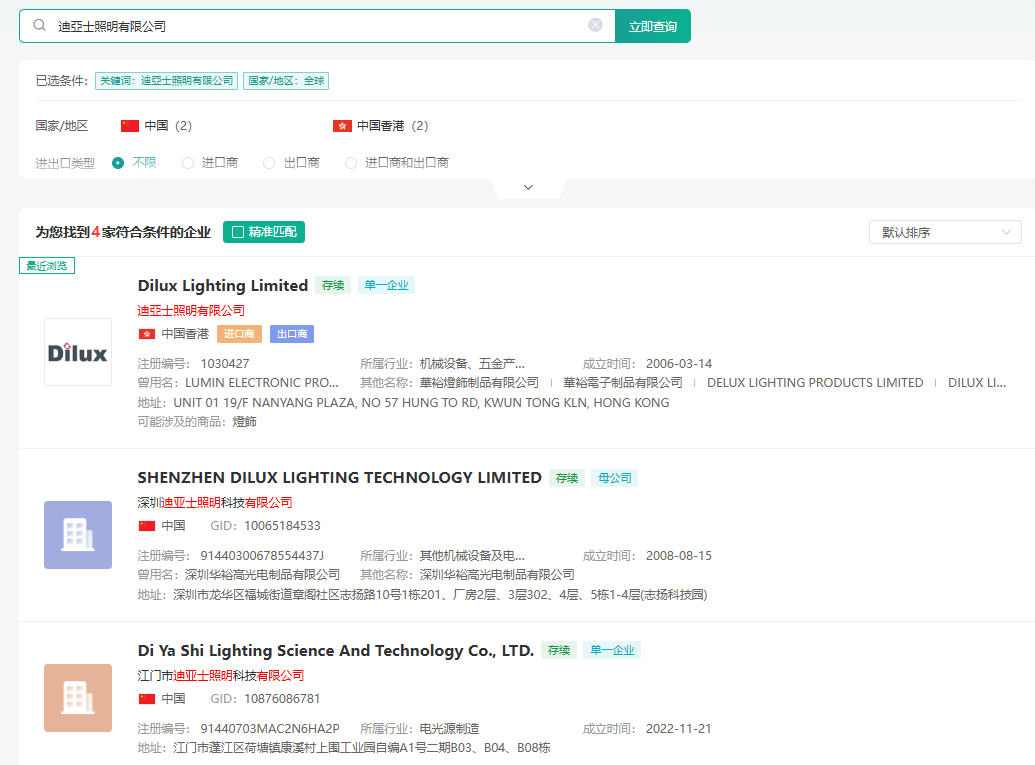Click the 国家/地区: 全球 filter tag
The height and width of the screenshot is (765, 1035).
tap(286, 81)
